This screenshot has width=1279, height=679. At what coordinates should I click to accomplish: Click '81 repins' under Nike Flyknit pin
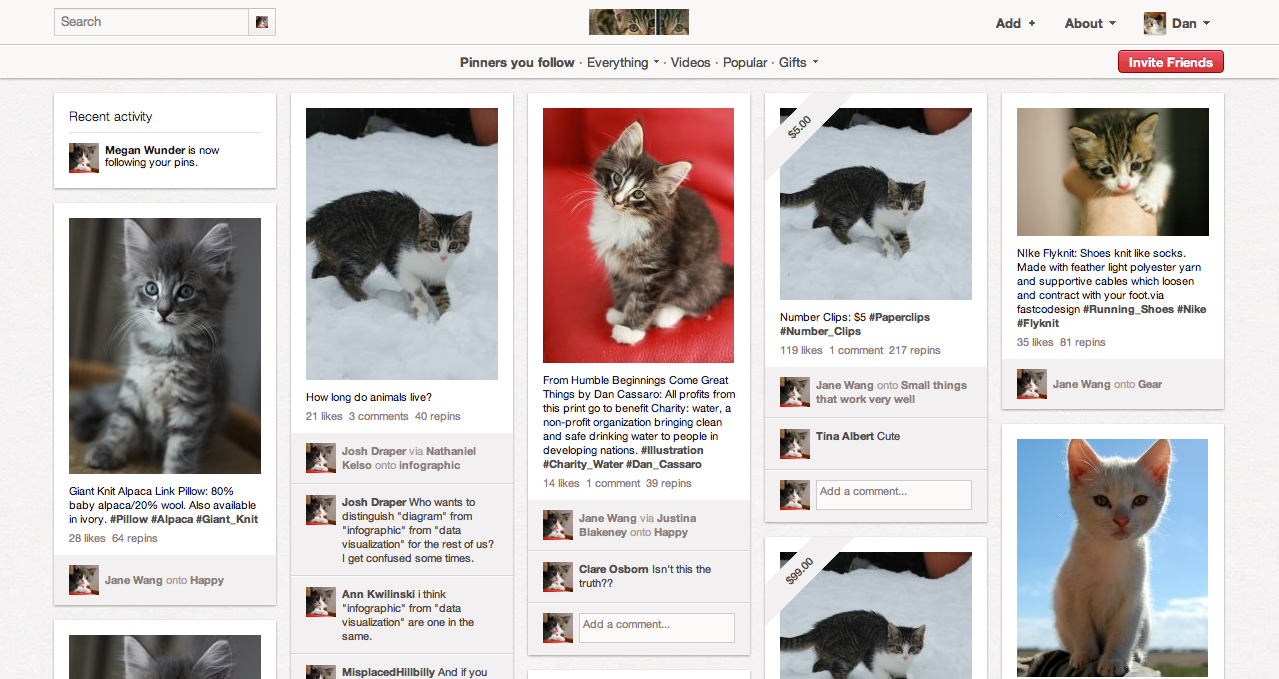tap(1083, 342)
